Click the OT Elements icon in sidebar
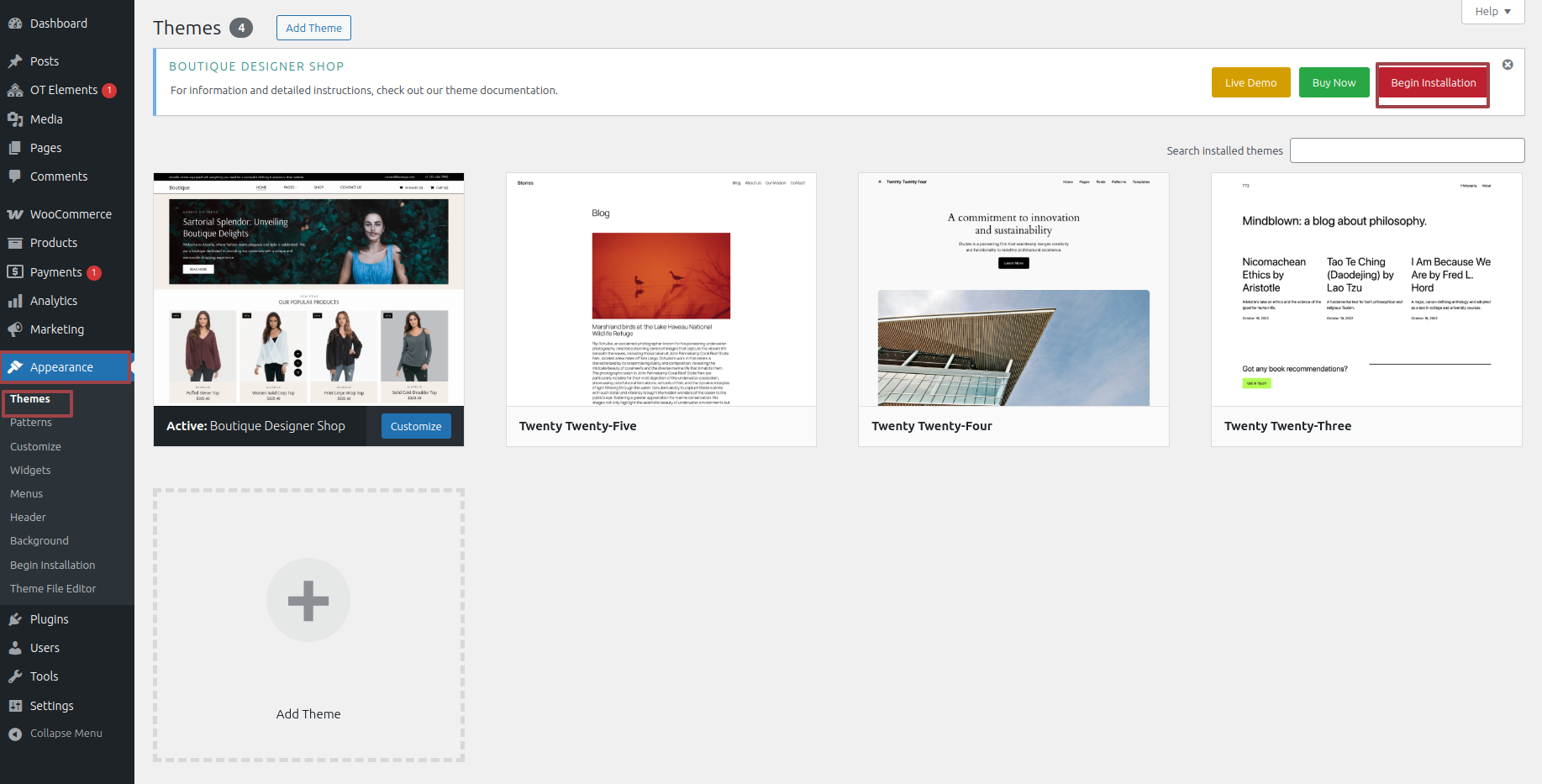 [x=15, y=90]
